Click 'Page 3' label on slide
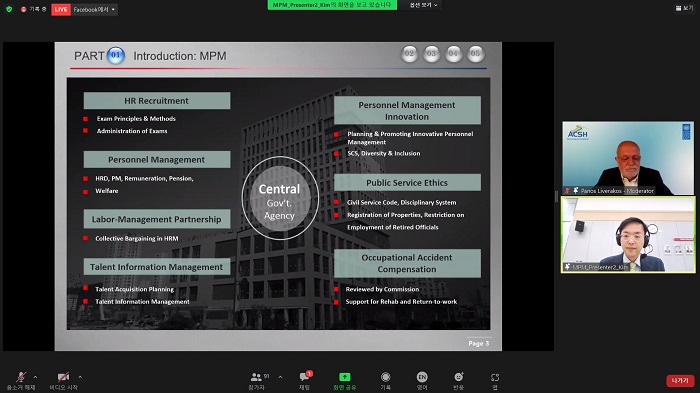Image resolution: width=700 pixels, height=393 pixels. (x=479, y=343)
